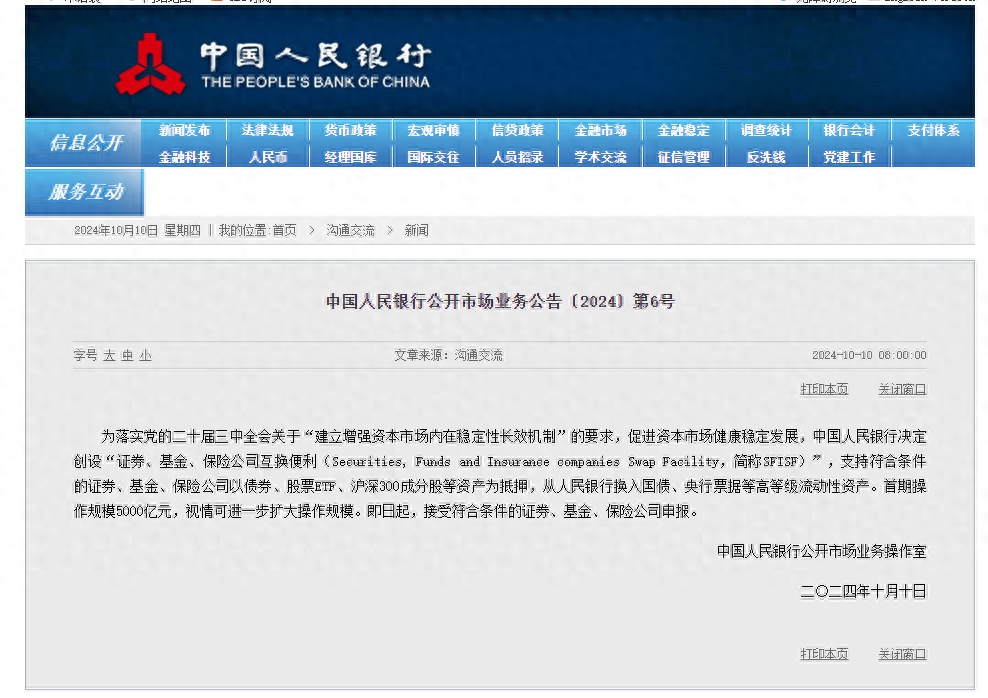The image size is (988, 698).
Task: Go to 首页 homepage via breadcrumb
Action: pyautogui.click(x=288, y=230)
